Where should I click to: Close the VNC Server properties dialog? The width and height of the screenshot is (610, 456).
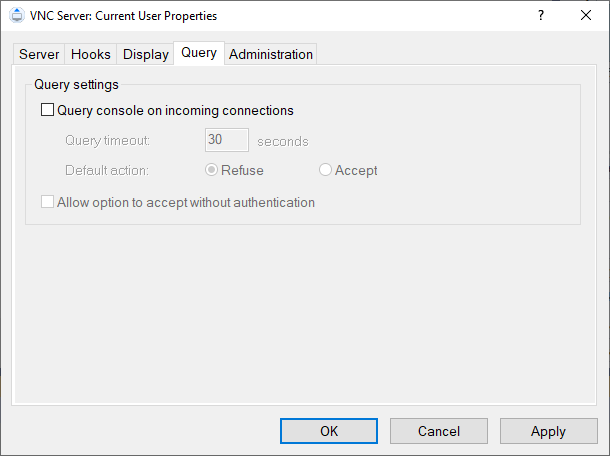(585, 15)
